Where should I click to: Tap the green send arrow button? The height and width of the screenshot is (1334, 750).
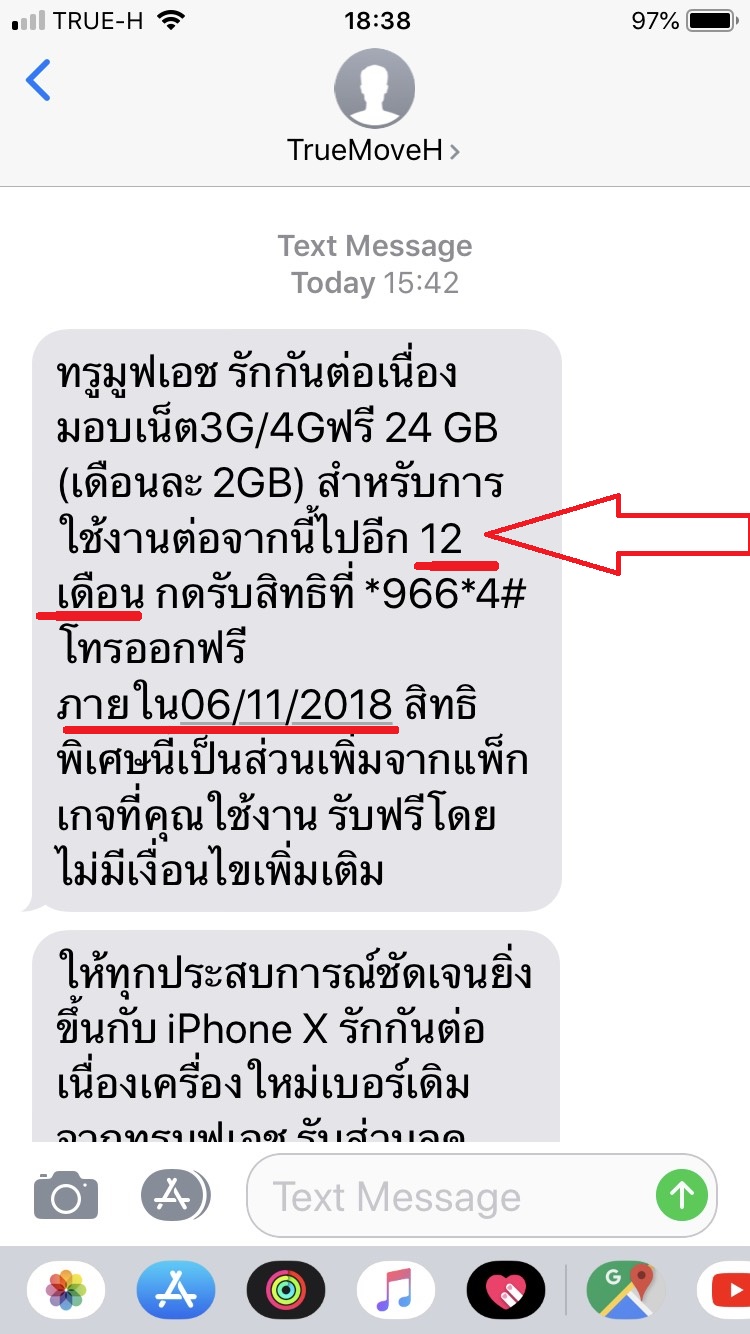(682, 1195)
